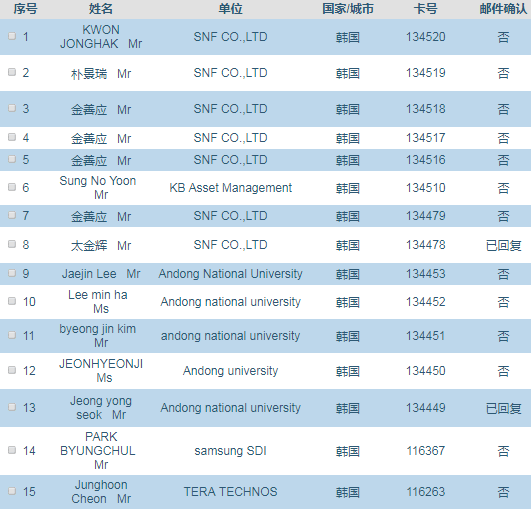Click the 姓名 column header
531x514 pixels.
(x=101, y=9)
